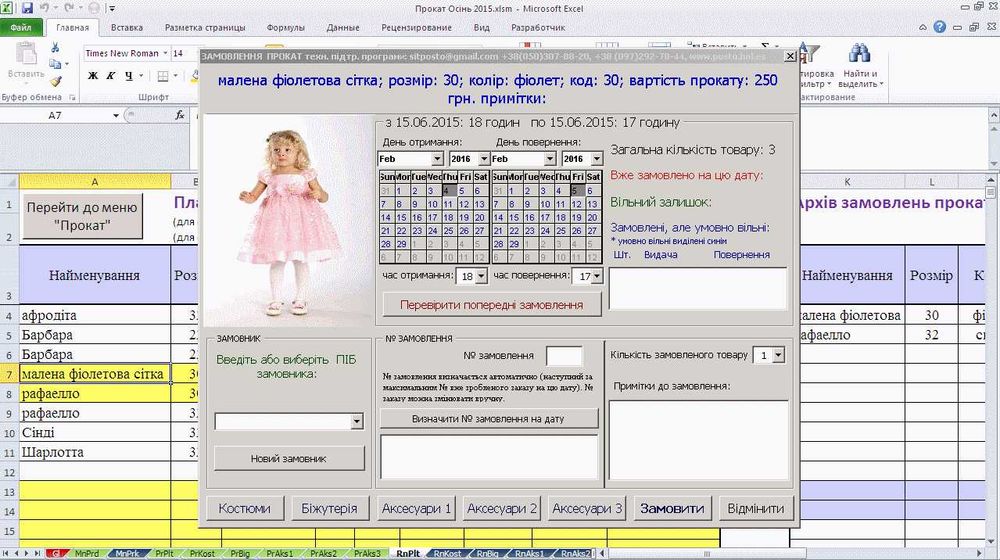Switch to Разметка страницы tab

[205, 27]
